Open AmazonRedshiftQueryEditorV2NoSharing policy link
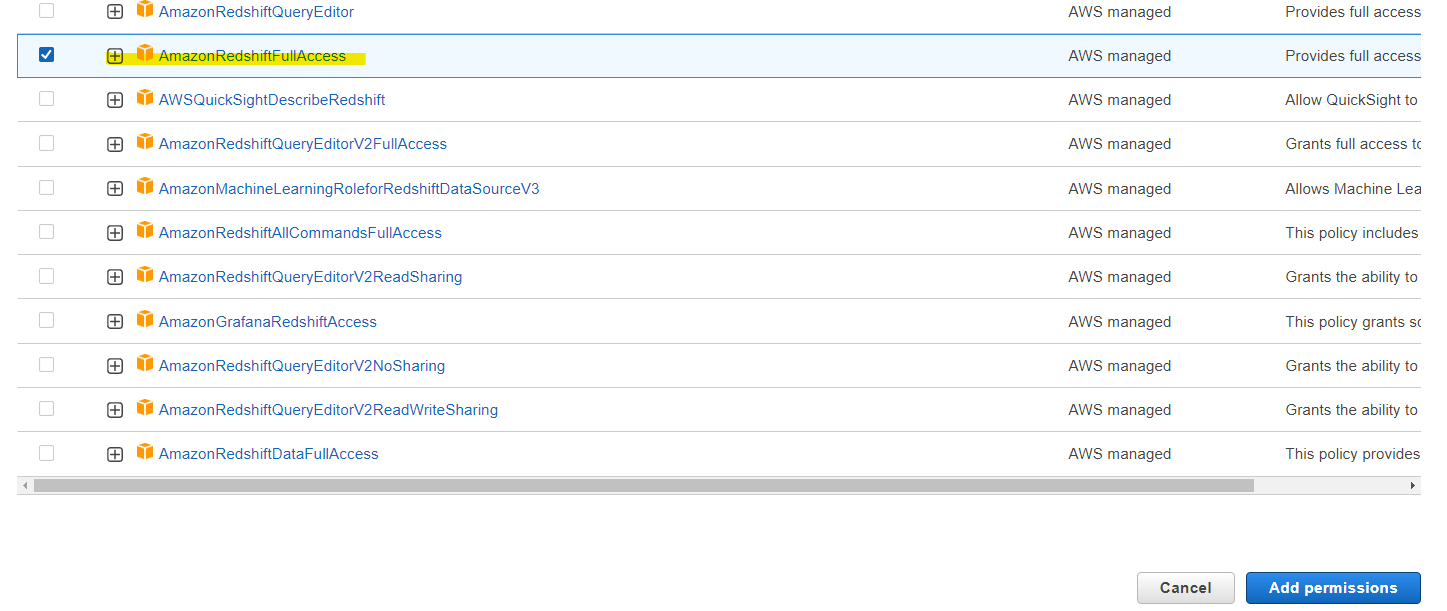 coord(302,366)
